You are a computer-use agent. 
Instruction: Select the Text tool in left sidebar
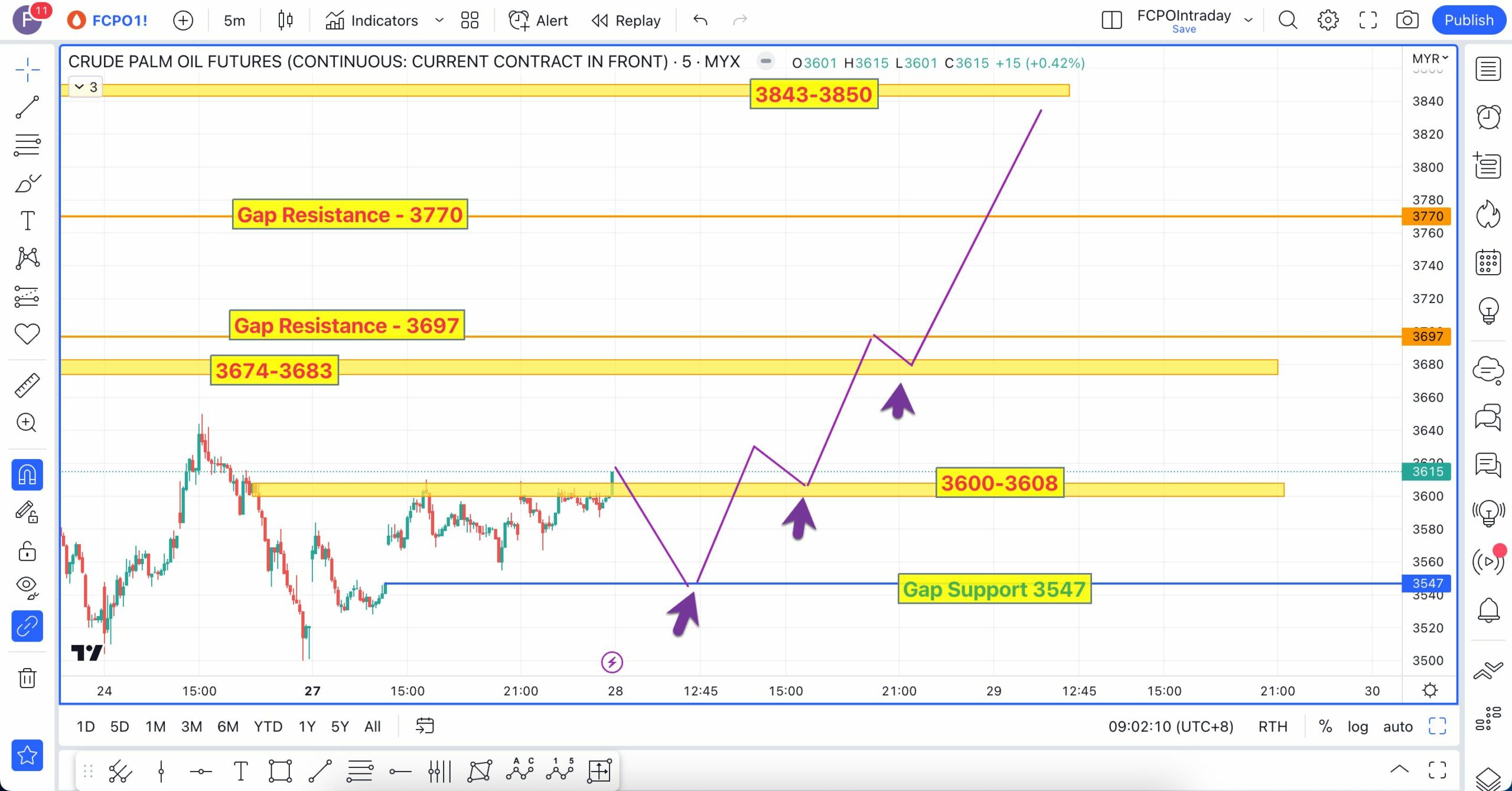tap(27, 221)
